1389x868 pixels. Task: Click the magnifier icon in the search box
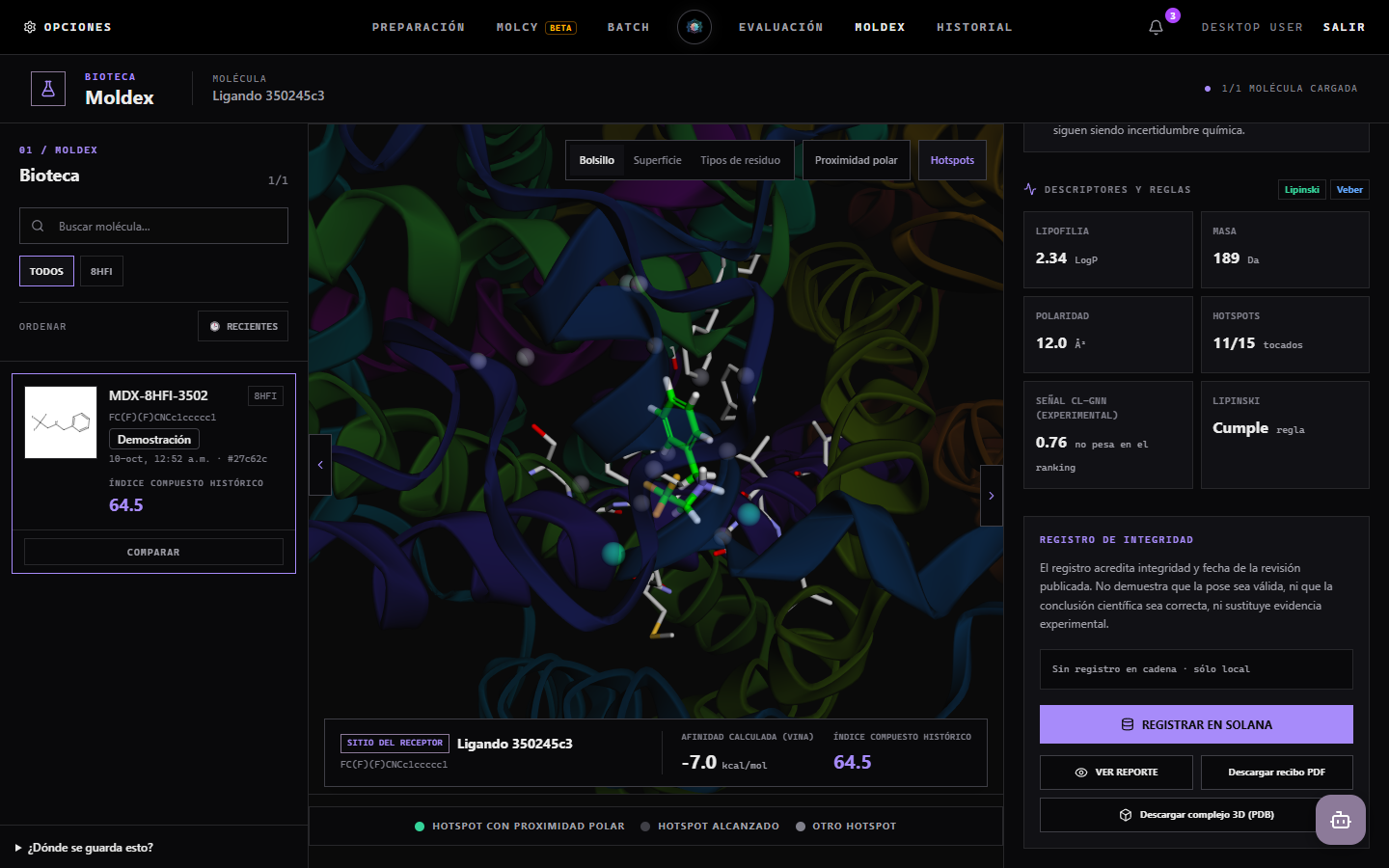click(38, 226)
